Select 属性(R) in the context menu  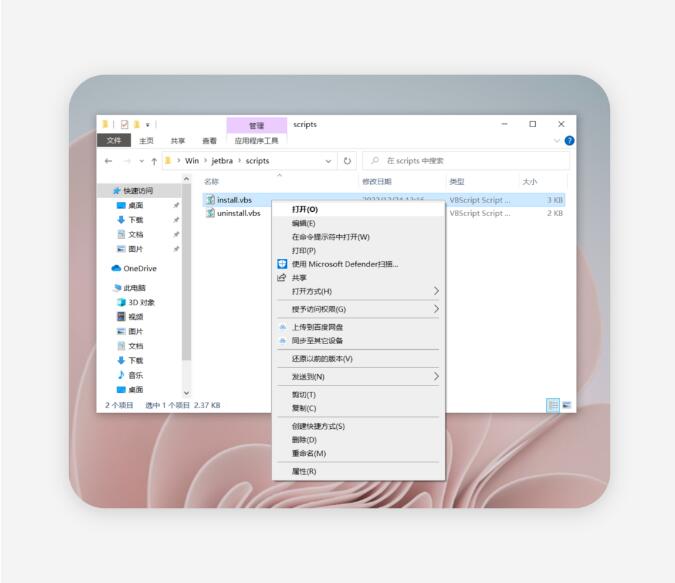(304, 471)
